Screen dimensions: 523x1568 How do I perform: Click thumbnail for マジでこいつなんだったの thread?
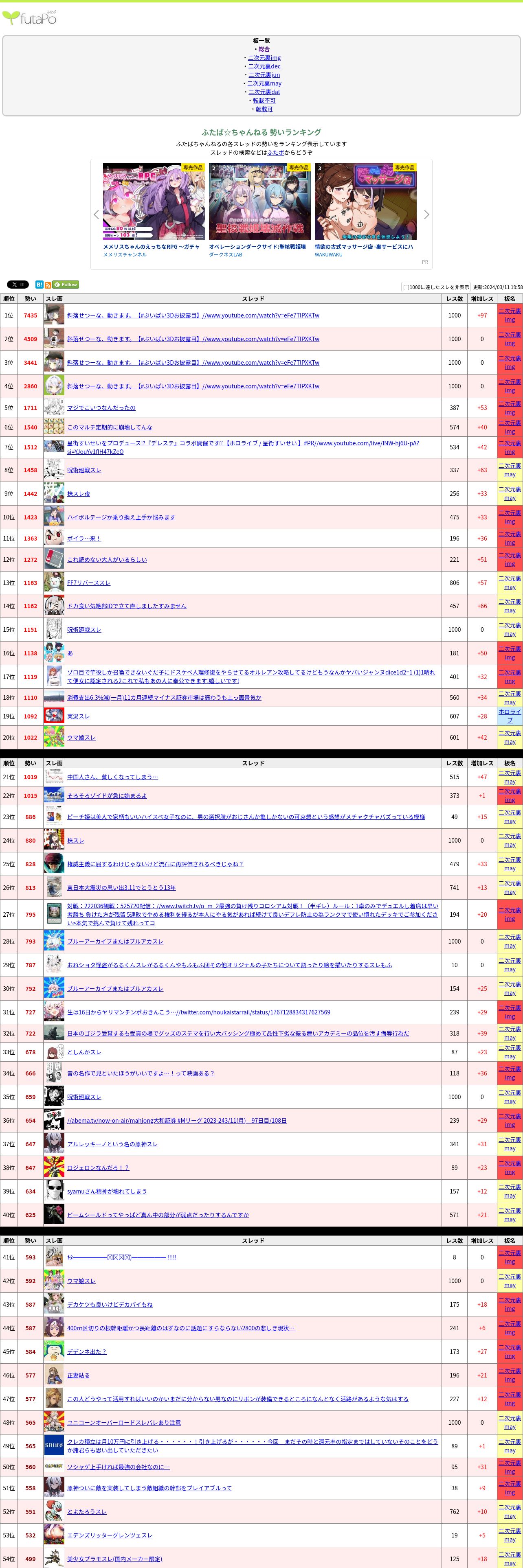(54, 408)
